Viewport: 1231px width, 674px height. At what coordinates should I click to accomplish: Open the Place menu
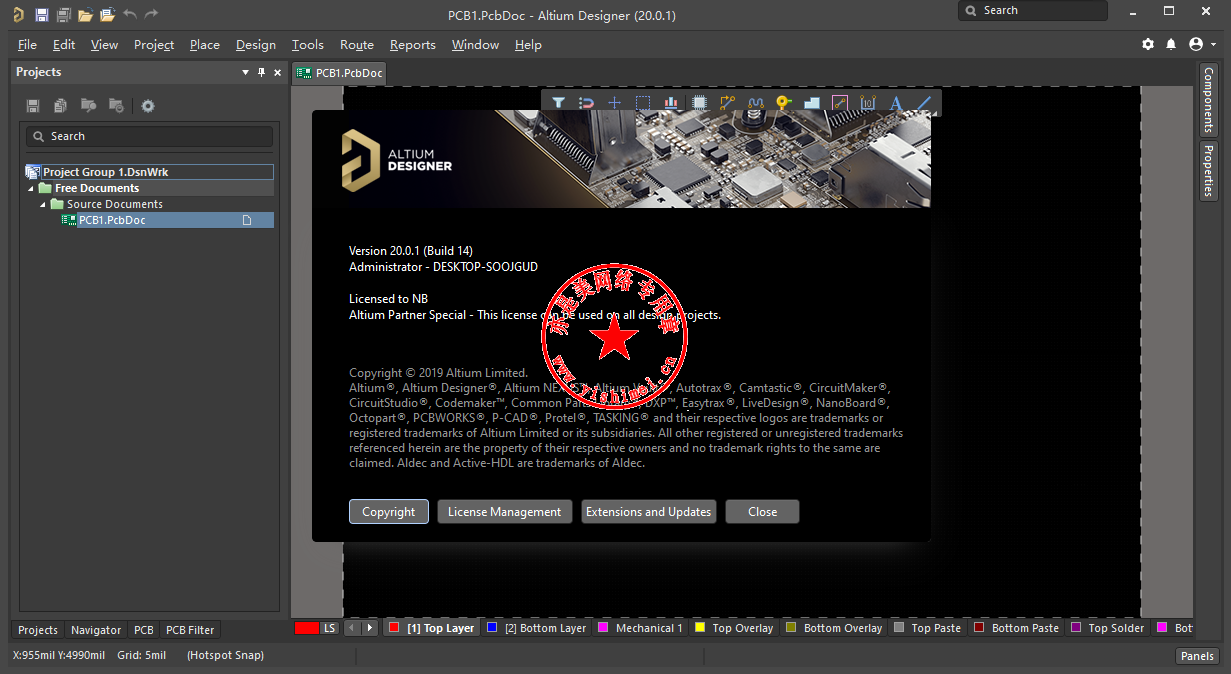pos(205,44)
